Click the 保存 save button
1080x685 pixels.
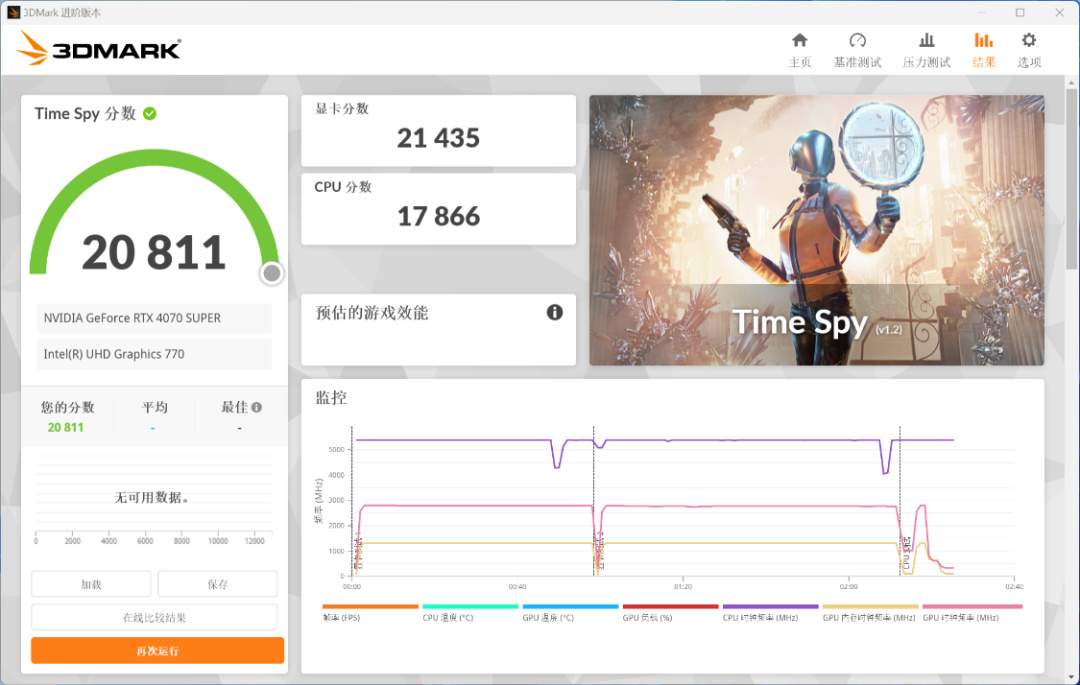tap(218, 584)
